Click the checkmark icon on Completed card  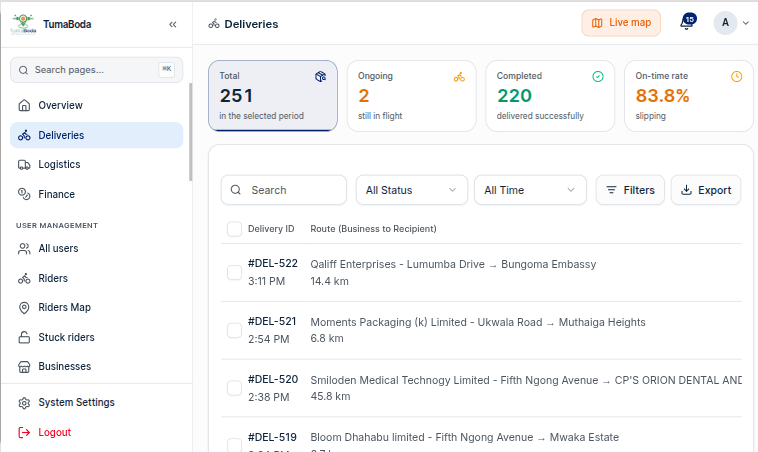point(598,76)
